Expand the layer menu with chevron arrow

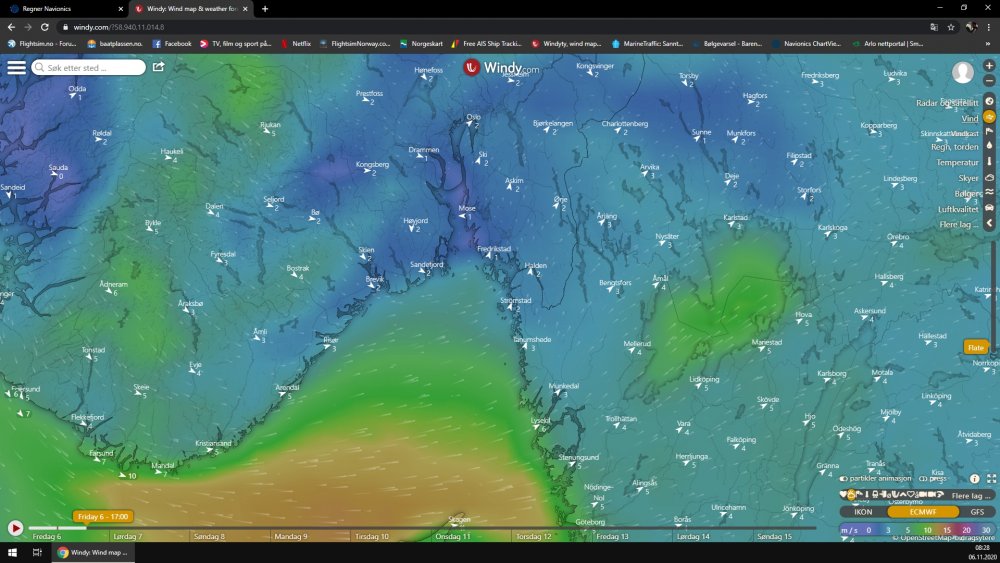click(x=989, y=223)
